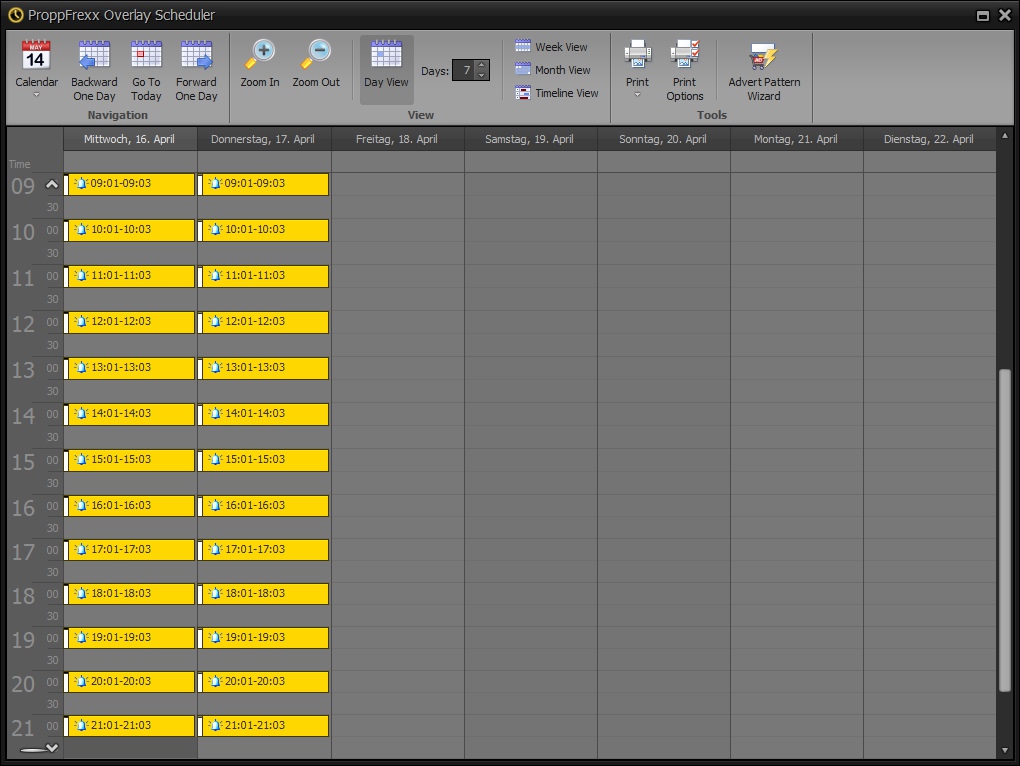The image size is (1020, 766).
Task: Switch to Week View
Action: 551,47
